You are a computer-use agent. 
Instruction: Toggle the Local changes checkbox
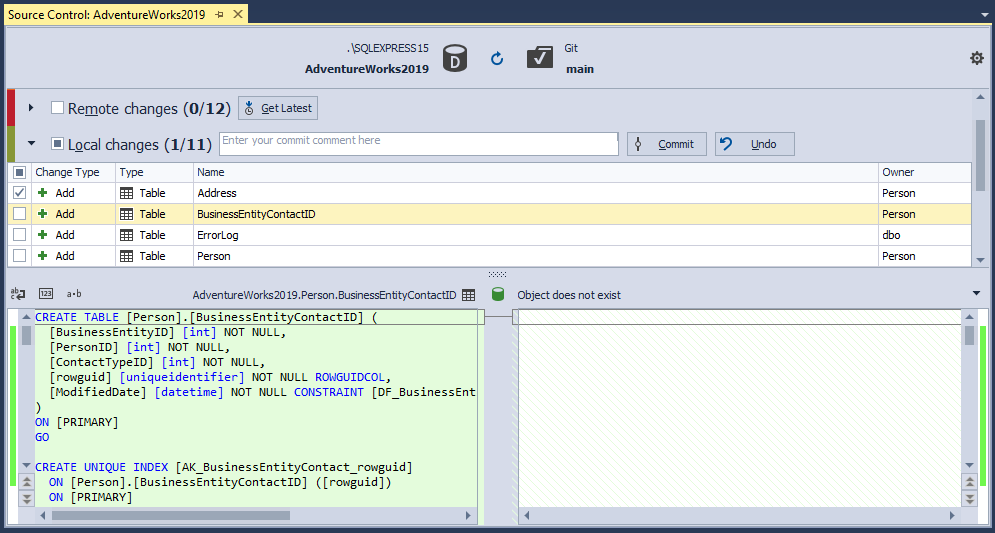[57, 144]
